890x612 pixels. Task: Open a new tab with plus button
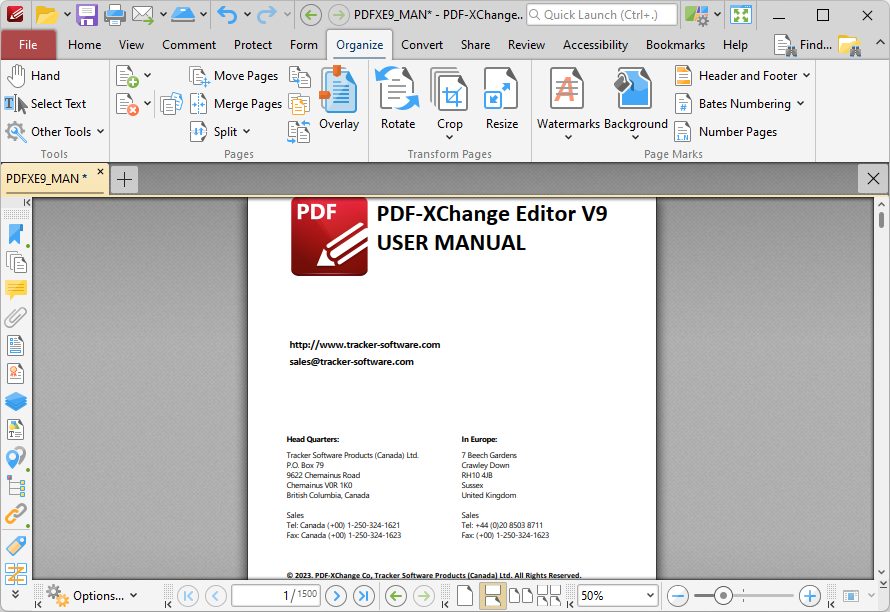[124, 180]
